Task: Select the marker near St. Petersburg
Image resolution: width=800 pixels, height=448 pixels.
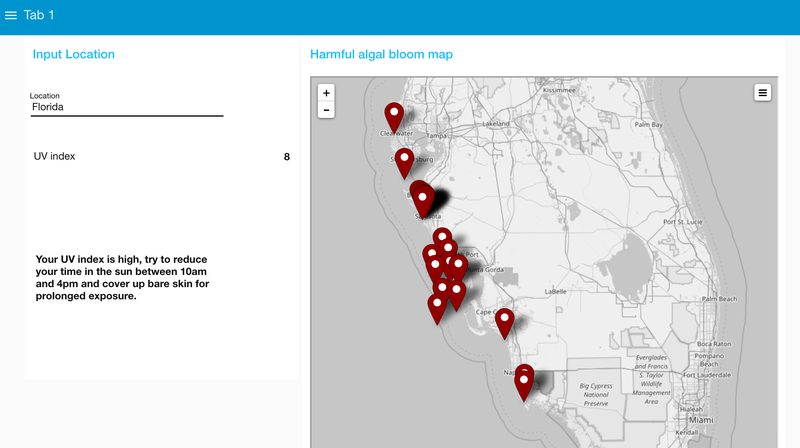Action: click(404, 160)
